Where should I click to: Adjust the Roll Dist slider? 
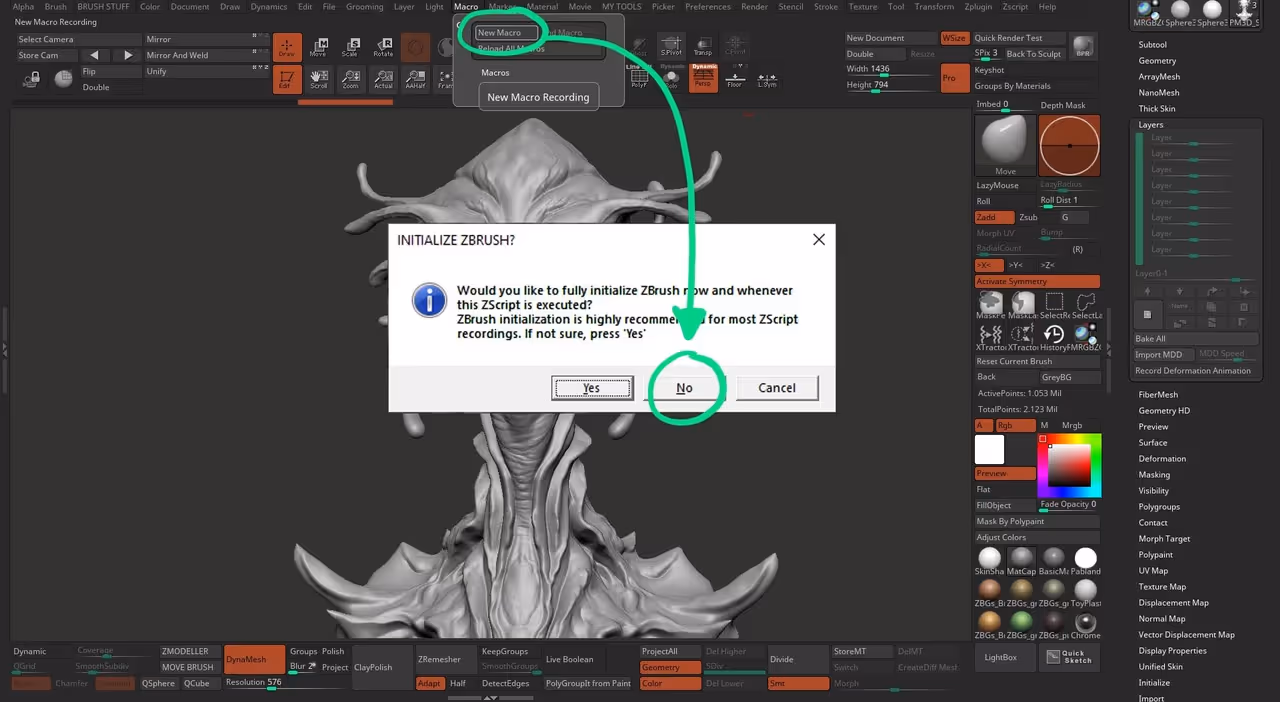pyautogui.click(x=1069, y=201)
